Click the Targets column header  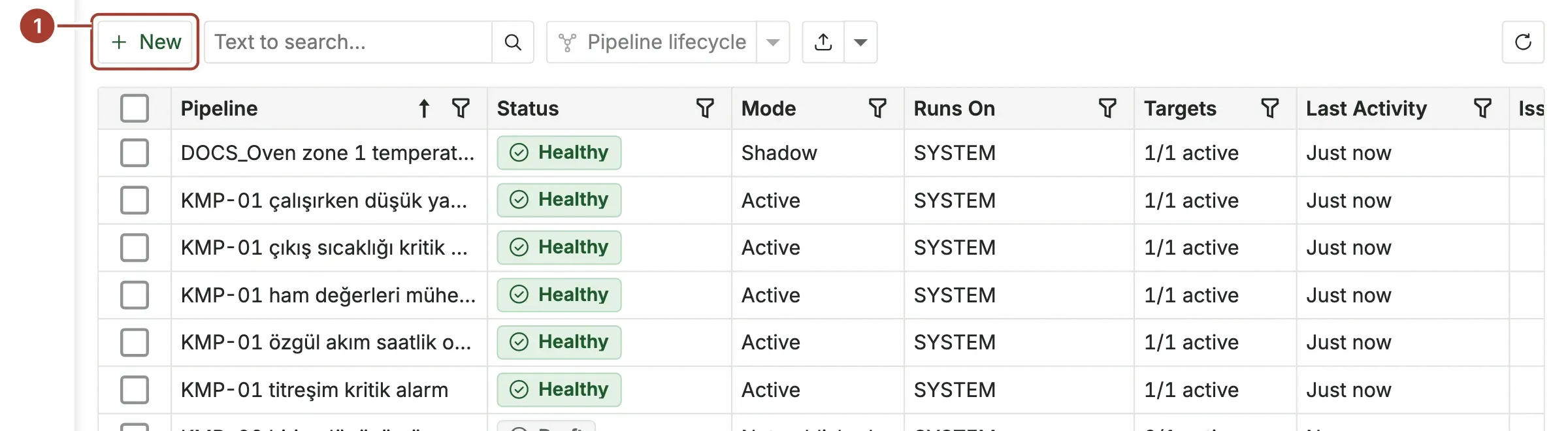tap(1180, 108)
